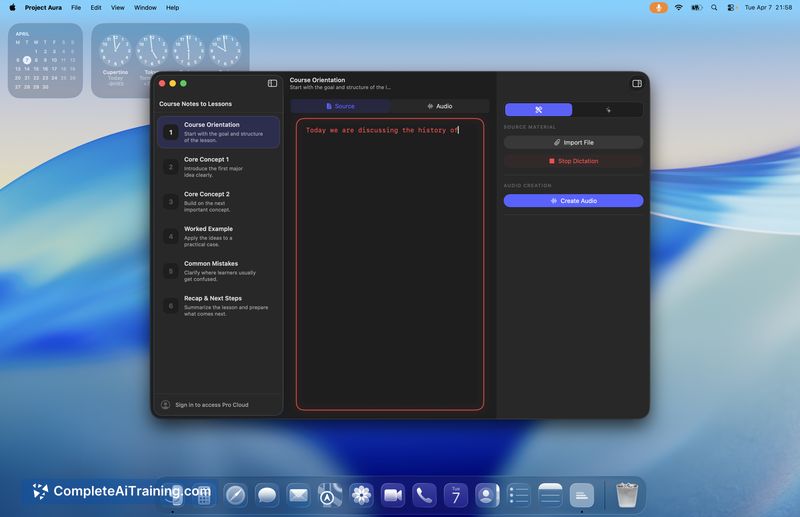Stop Dictation recording
800x517 pixels.
pyautogui.click(x=573, y=161)
